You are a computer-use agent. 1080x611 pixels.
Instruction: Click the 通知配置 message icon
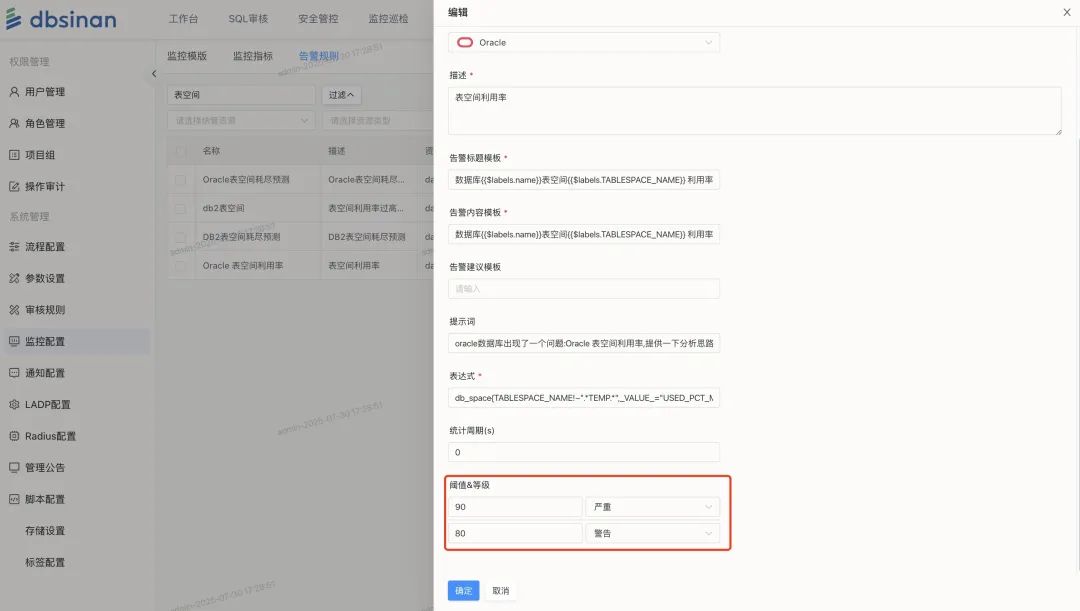click(x=14, y=373)
